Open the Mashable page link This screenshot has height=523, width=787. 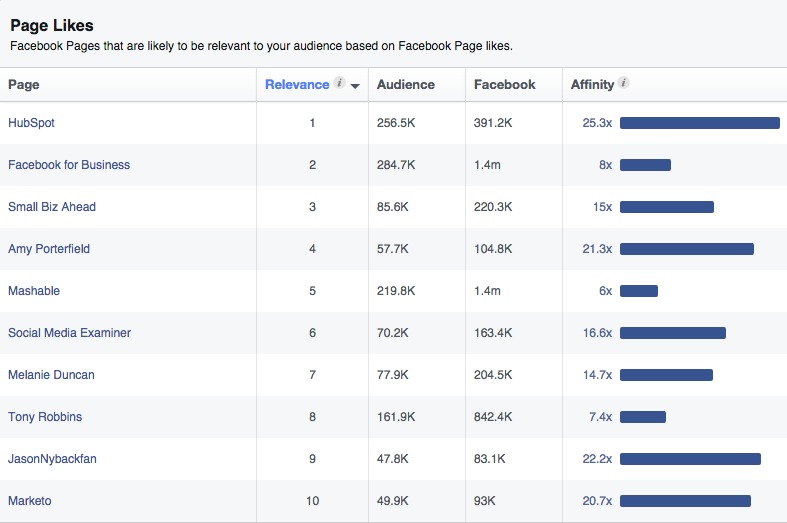coord(34,291)
